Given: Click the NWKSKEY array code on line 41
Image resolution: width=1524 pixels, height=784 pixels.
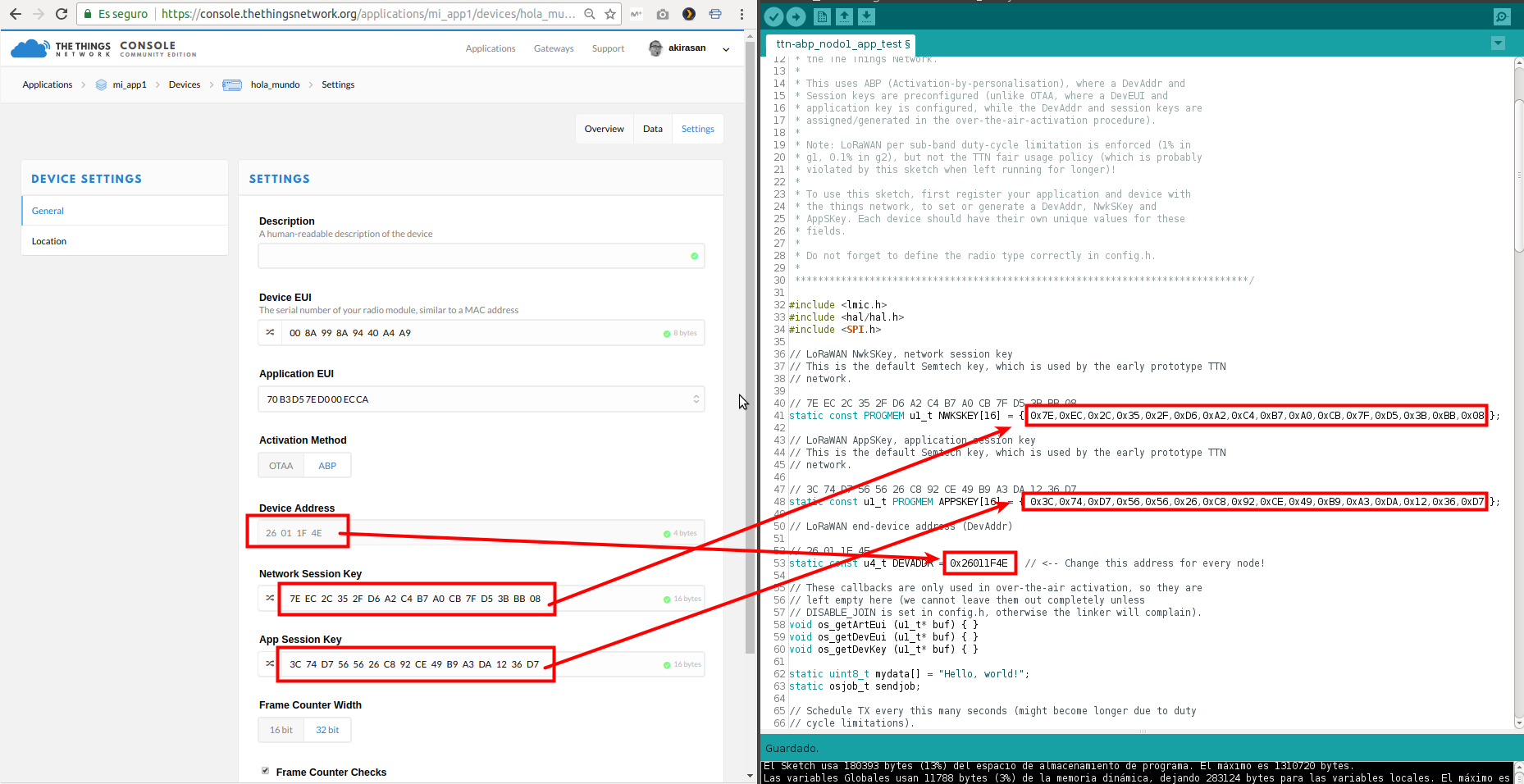Looking at the screenshot, I should pyautogui.click(x=1144, y=416).
